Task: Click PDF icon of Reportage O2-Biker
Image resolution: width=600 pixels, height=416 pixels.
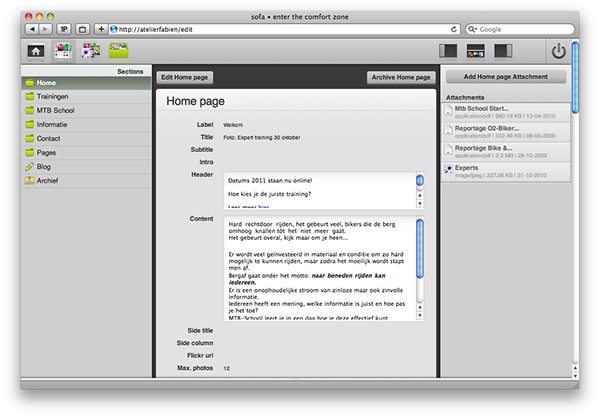Action: tap(448, 130)
